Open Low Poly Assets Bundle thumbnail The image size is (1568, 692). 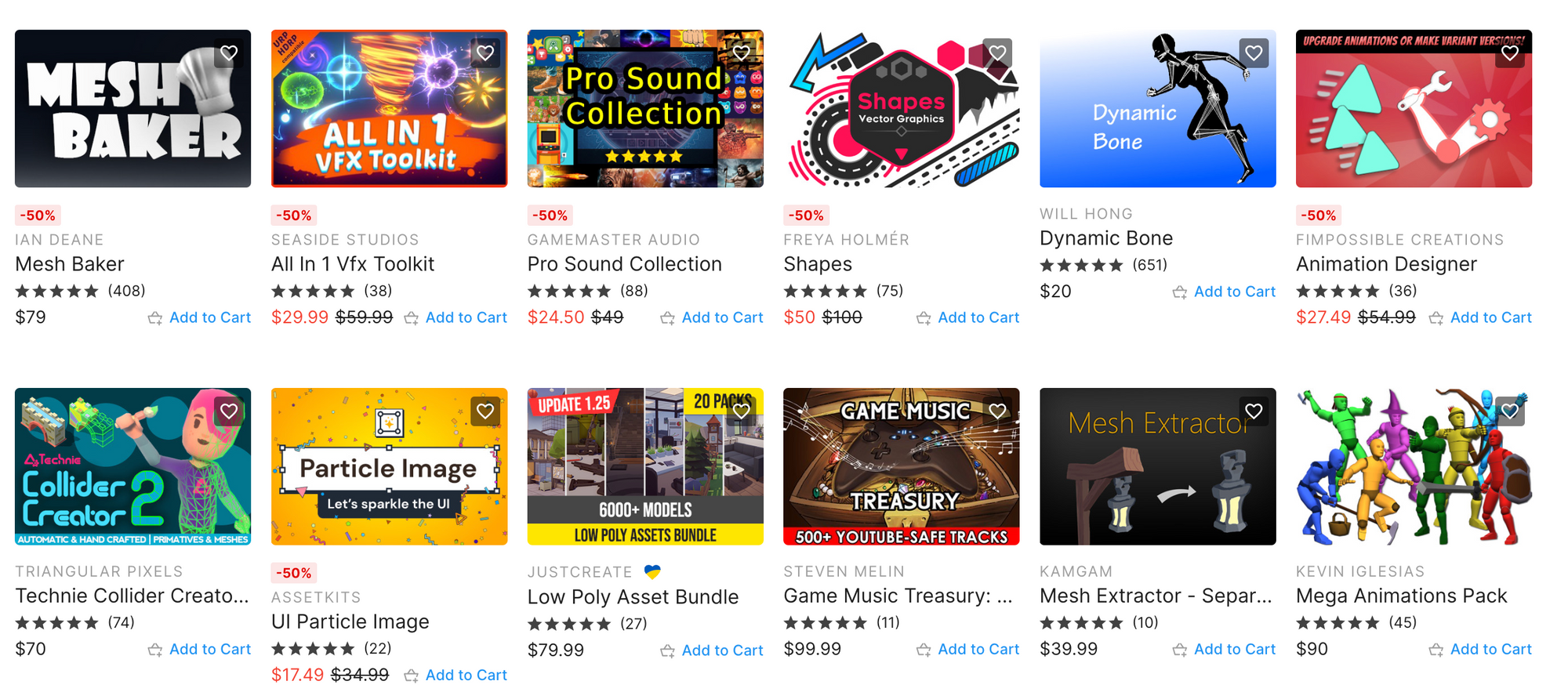(x=645, y=466)
